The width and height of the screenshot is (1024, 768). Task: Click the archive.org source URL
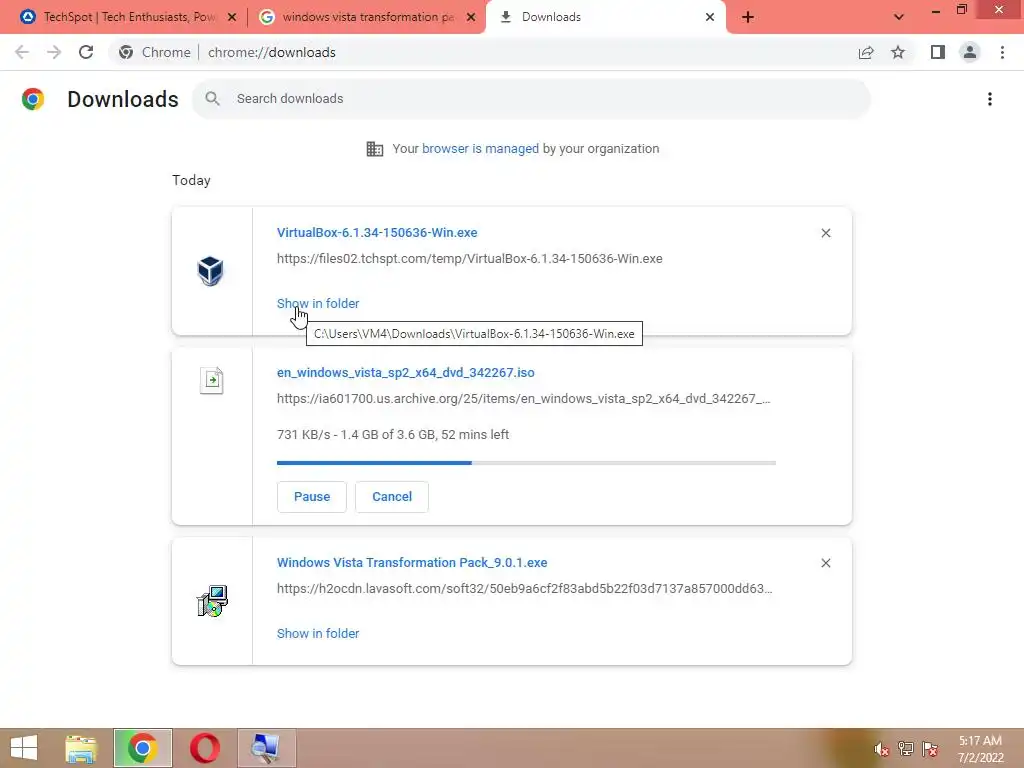click(x=524, y=399)
